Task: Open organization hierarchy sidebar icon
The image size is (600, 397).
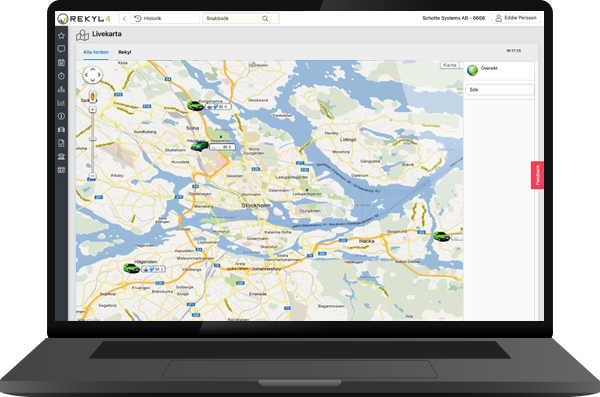Action: [x=61, y=89]
